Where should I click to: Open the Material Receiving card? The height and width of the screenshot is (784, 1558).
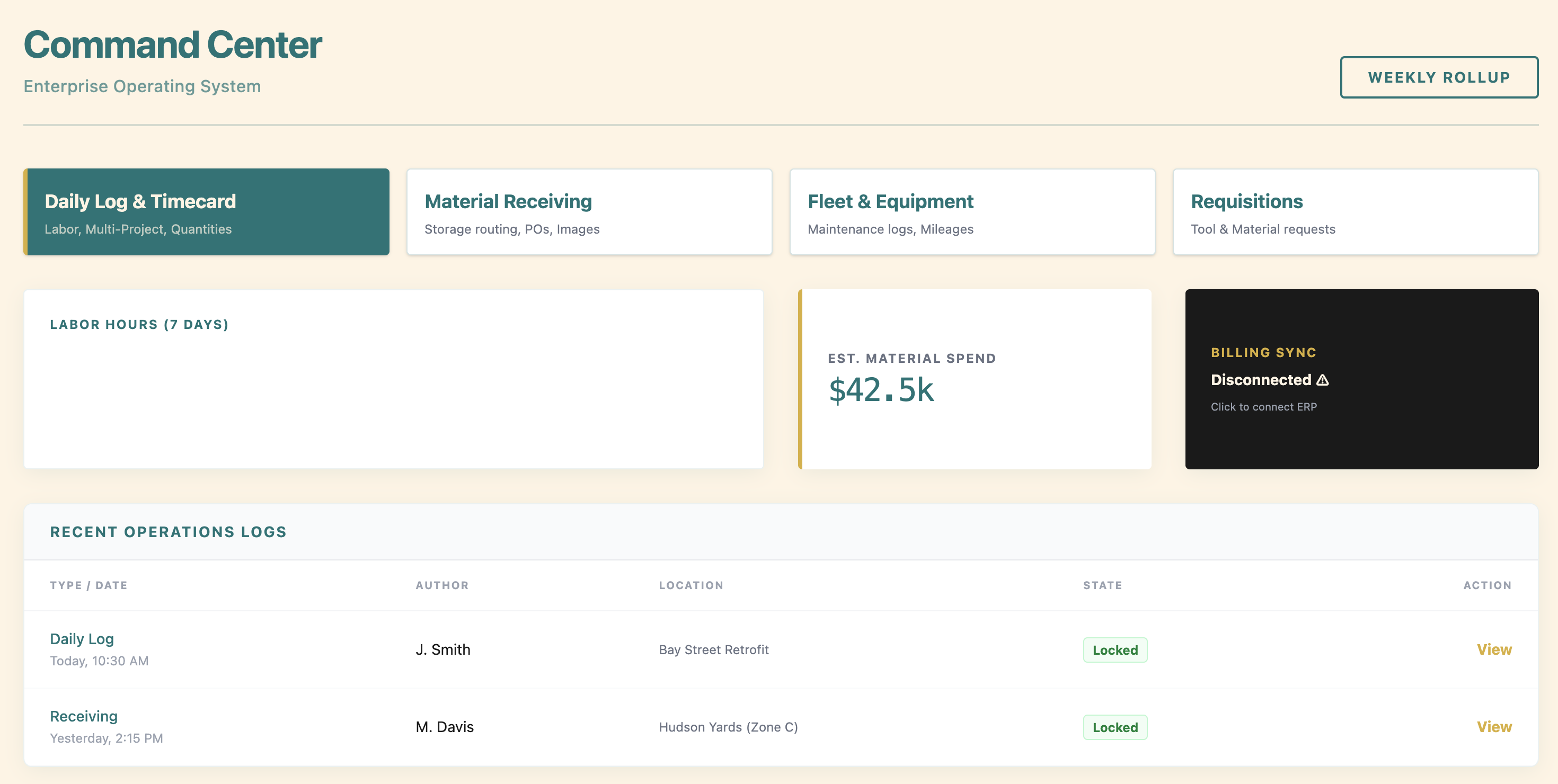tap(589, 212)
